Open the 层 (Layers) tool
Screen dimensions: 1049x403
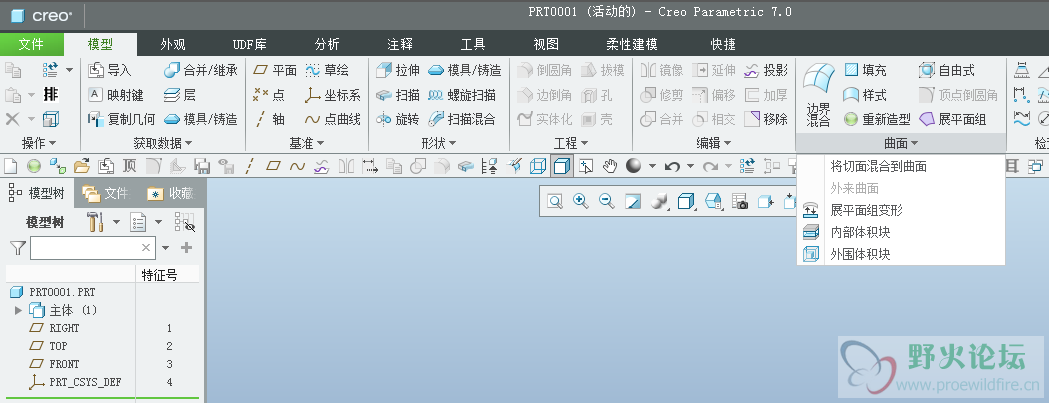[x=180, y=95]
